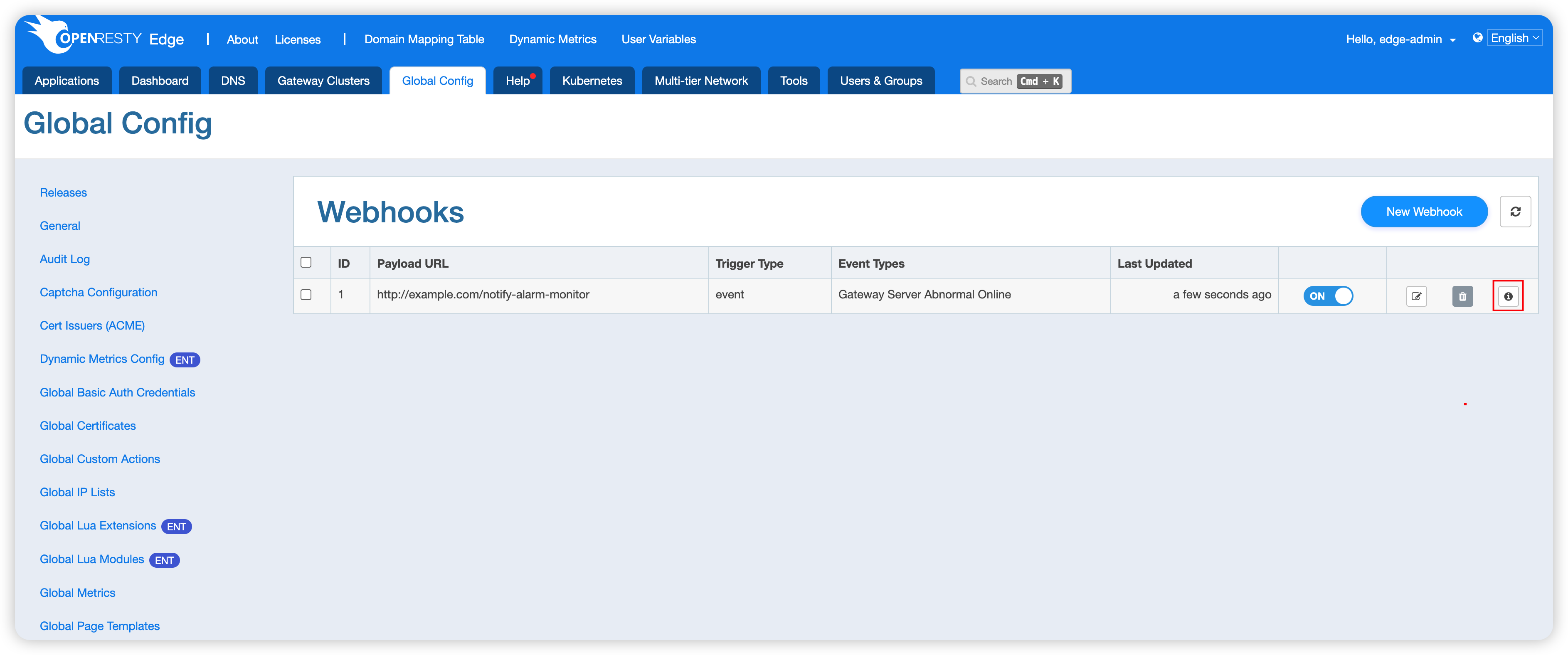The image size is (1568, 655).
Task: Click the search magnifier icon
Action: point(971,81)
